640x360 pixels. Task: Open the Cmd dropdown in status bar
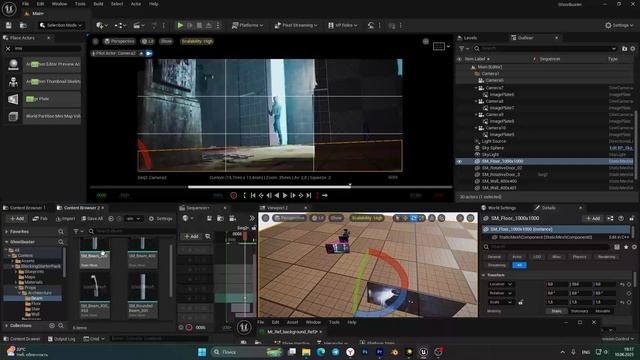pos(94,339)
